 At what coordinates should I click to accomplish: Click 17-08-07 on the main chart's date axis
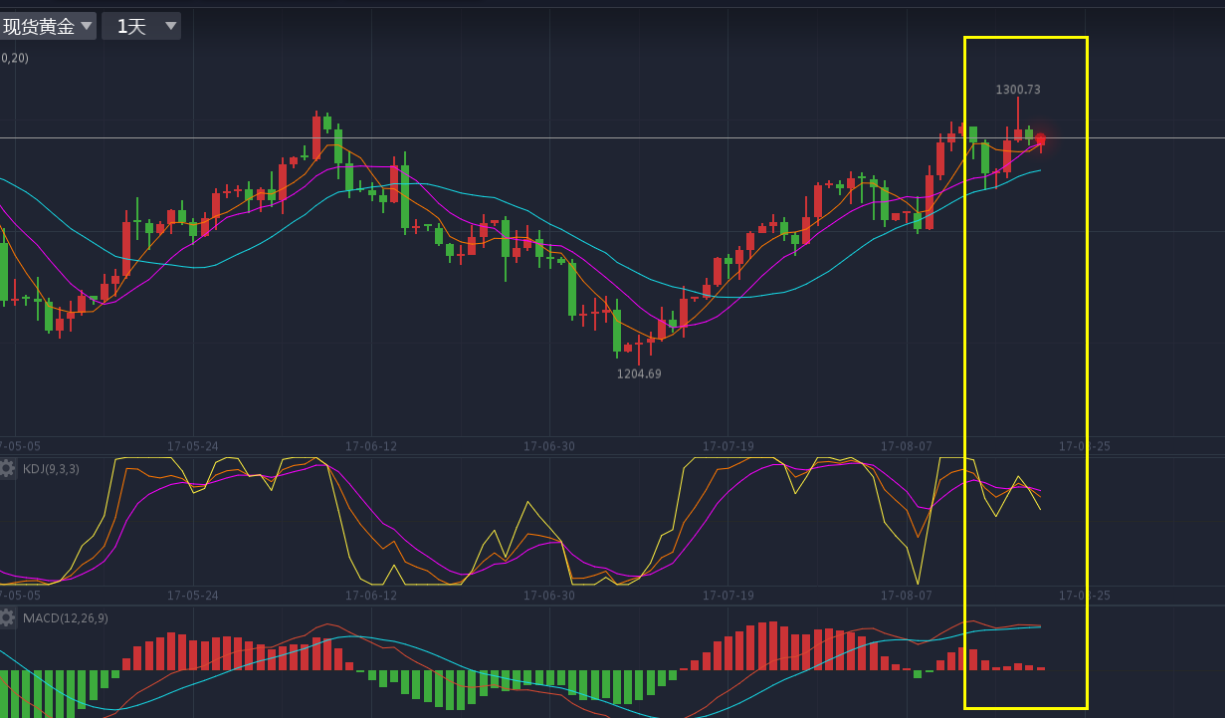tap(906, 445)
